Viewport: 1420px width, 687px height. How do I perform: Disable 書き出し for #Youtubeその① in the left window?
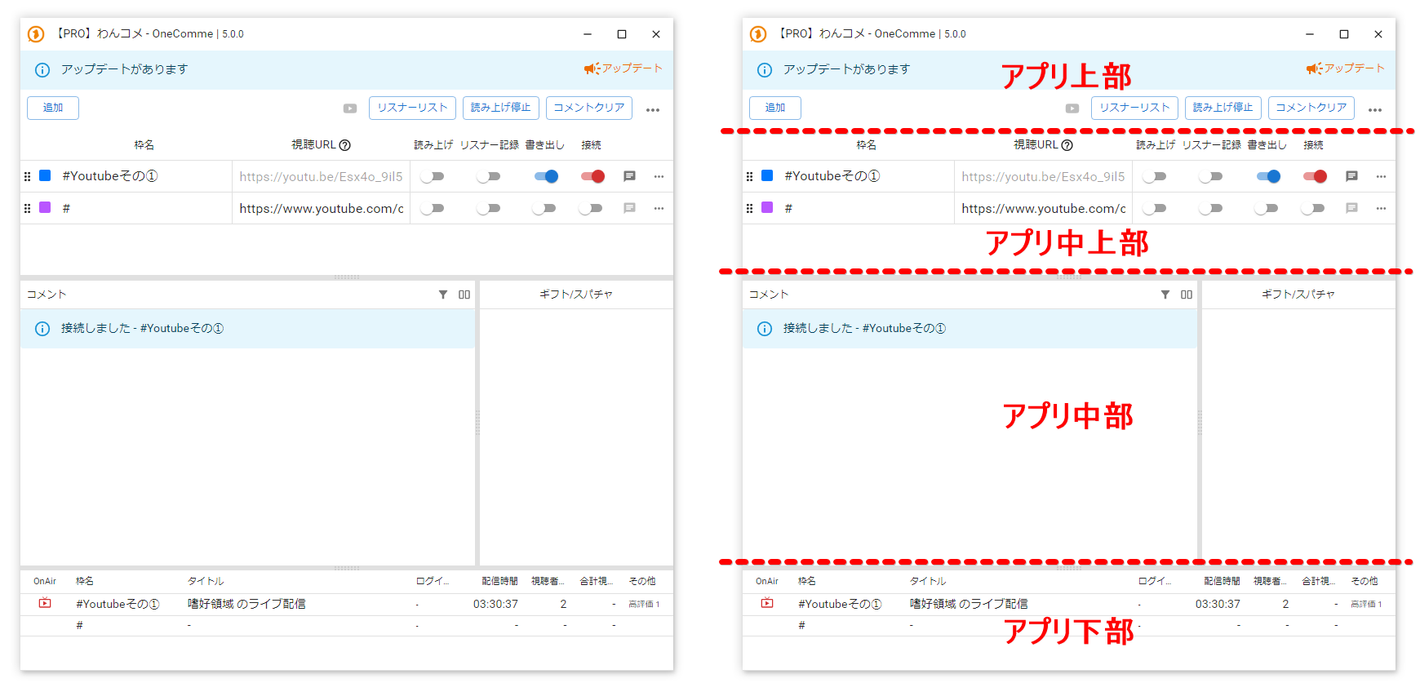(546, 177)
